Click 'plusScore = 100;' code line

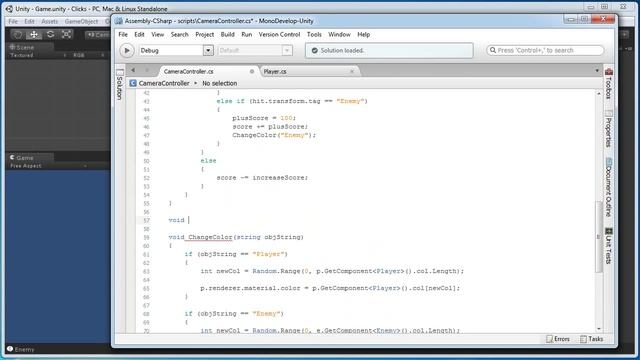(264, 118)
